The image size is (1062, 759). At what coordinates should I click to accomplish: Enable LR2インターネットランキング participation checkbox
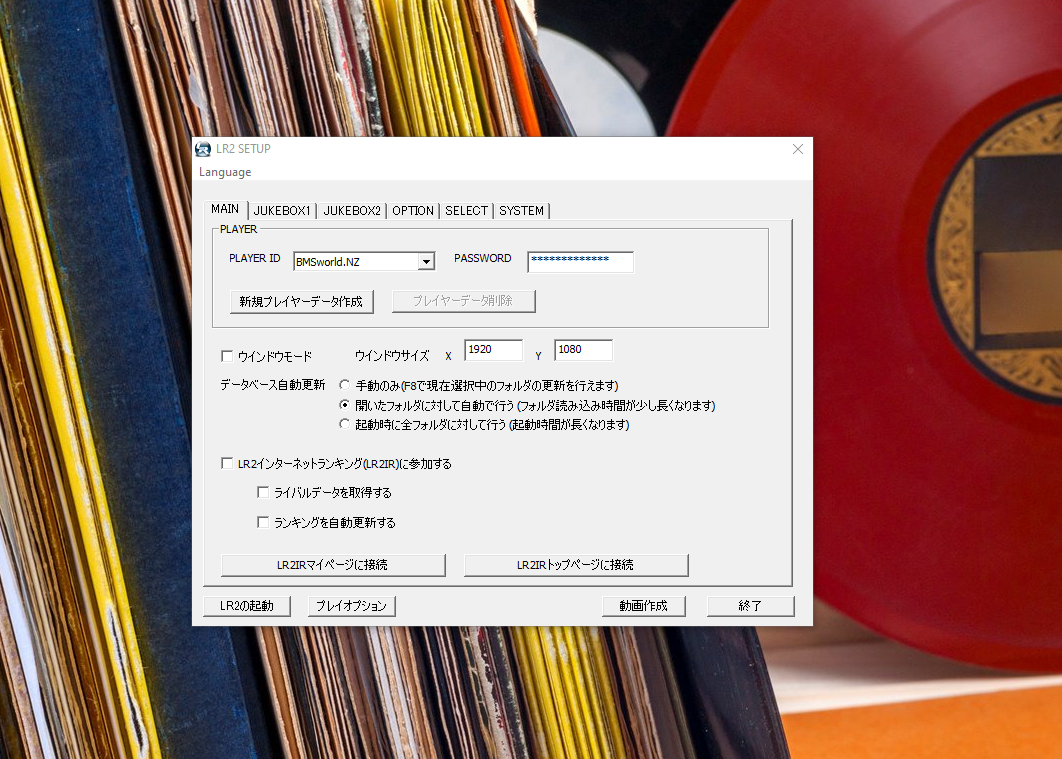coord(227,464)
